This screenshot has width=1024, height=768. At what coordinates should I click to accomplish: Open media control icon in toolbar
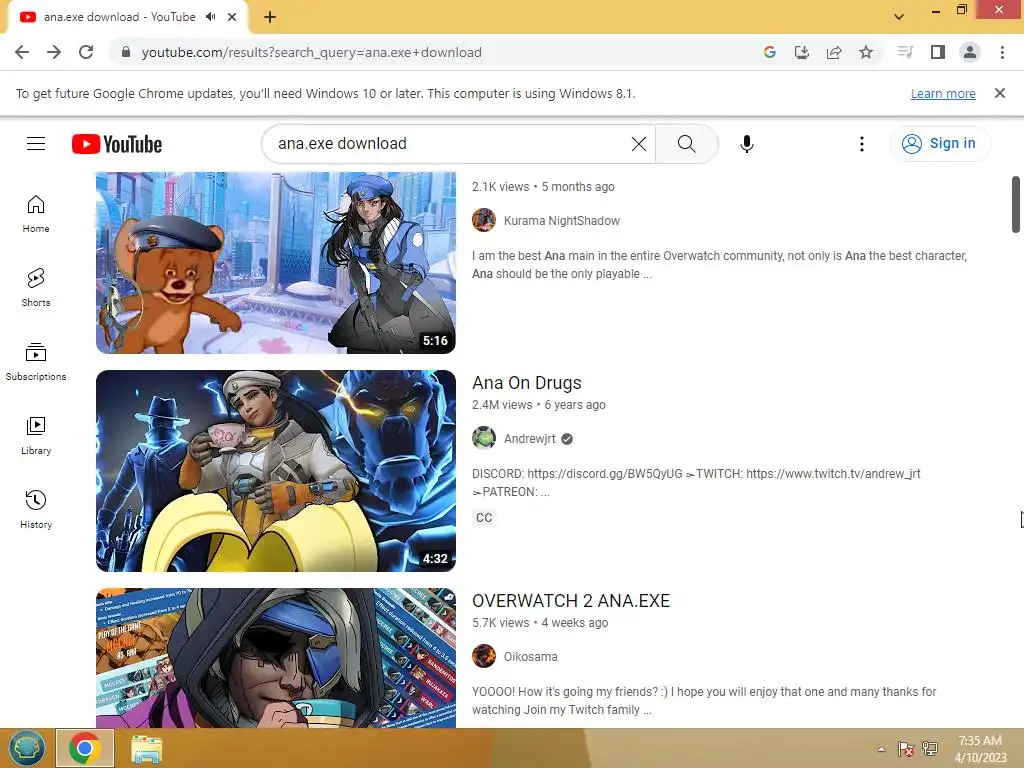(905, 52)
